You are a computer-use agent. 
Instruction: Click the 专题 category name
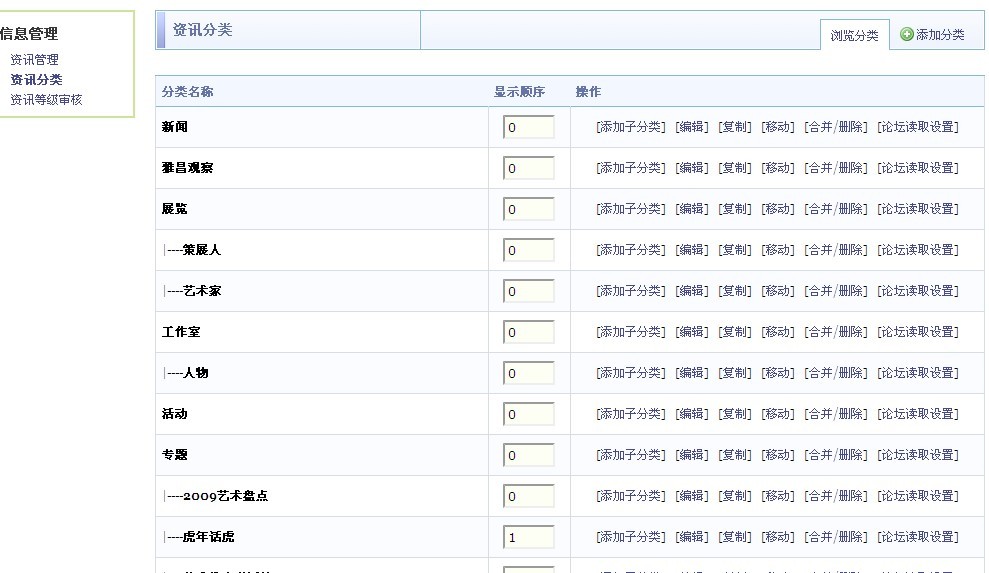click(x=175, y=455)
